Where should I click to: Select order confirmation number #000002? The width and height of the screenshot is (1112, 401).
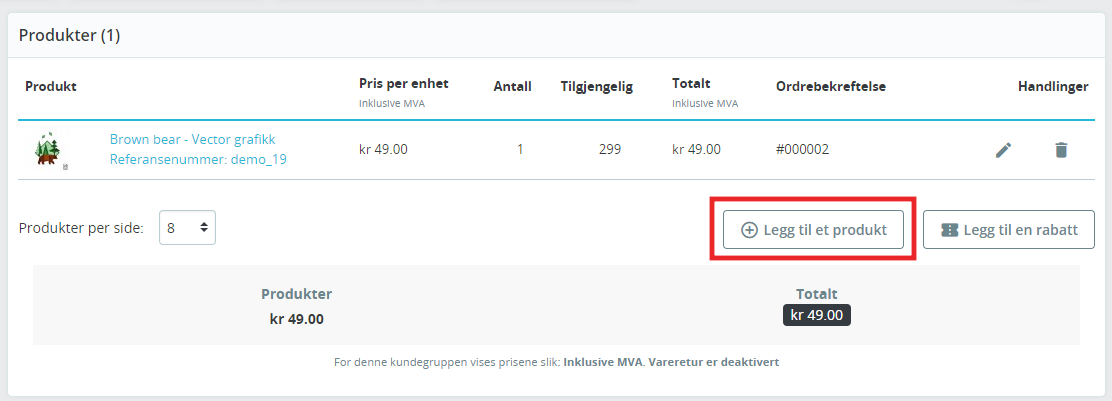click(x=803, y=150)
